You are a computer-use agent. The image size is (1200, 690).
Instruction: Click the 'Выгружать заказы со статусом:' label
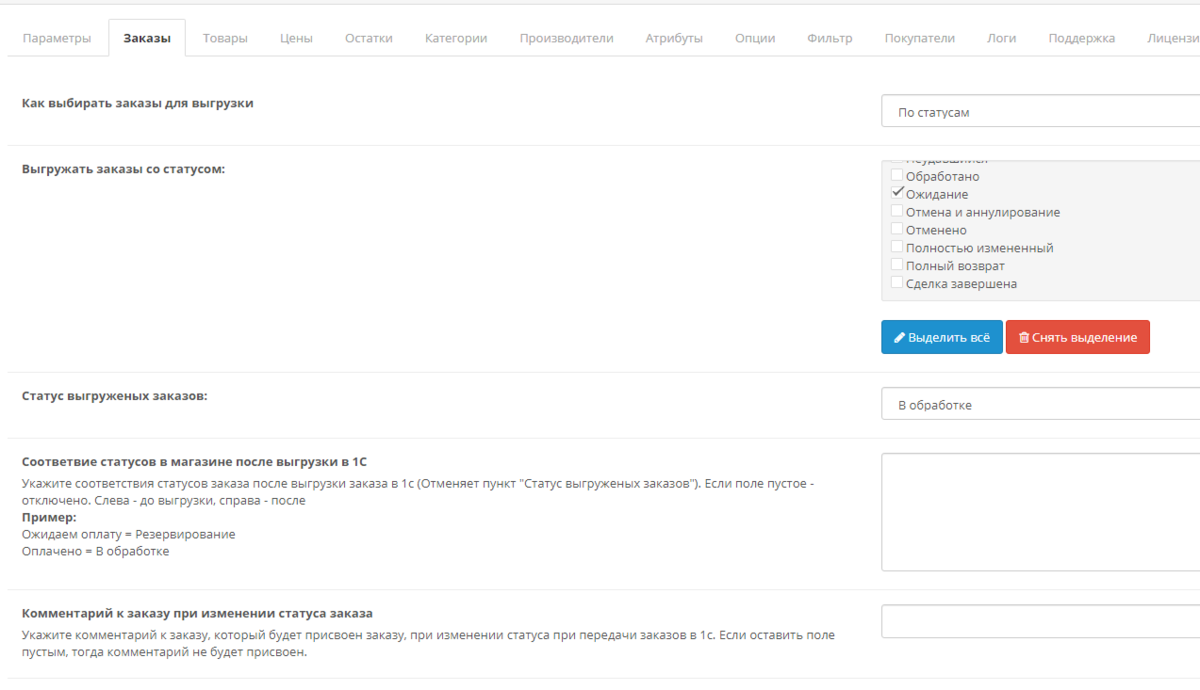[x=124, y=169]
